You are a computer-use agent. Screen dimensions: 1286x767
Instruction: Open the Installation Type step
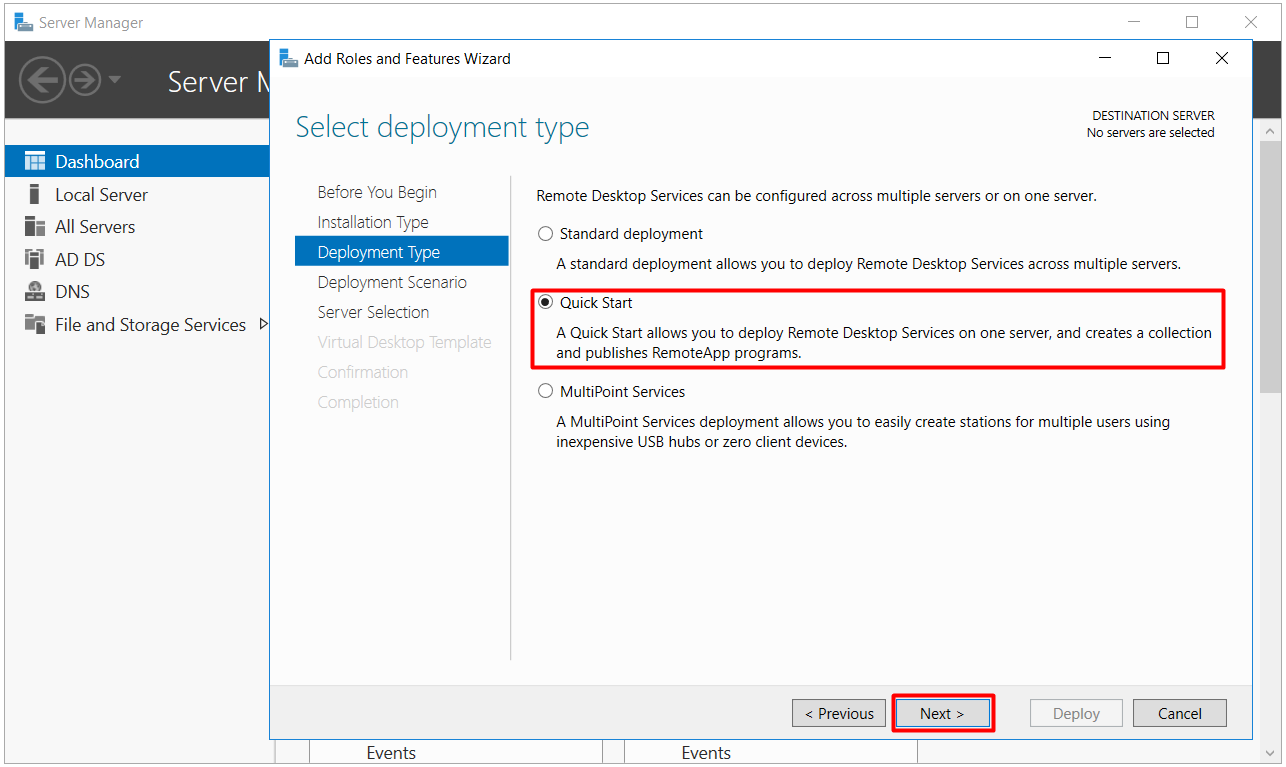click(x=373, y=222)
